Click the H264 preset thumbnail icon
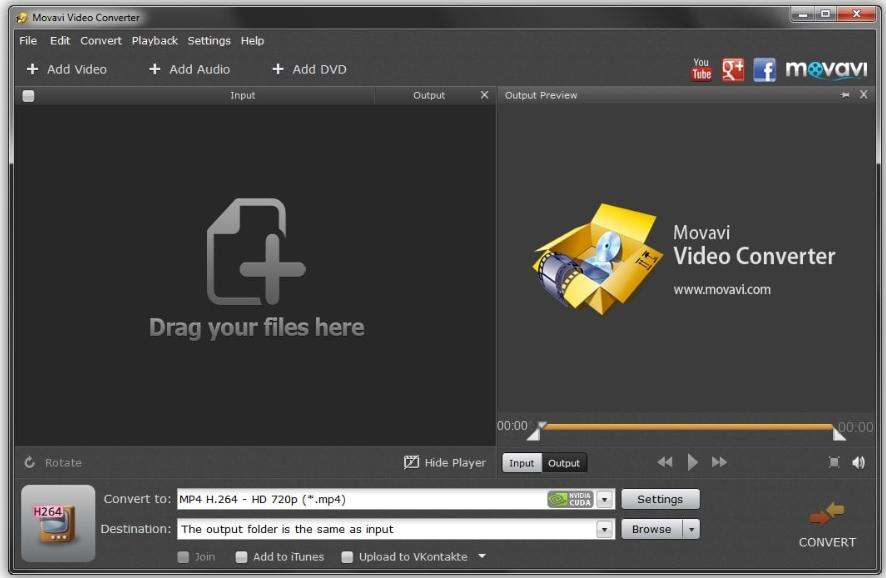886x578 pixels. (x=58, y=523)
